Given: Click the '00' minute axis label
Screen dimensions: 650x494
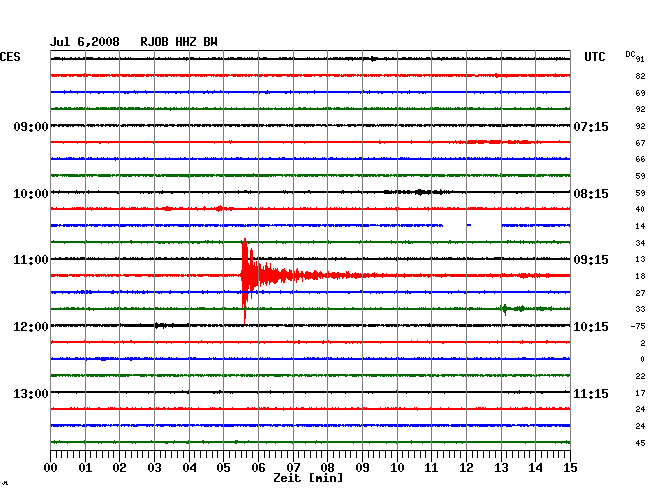Looking at the screenshot, I should [51, 468].
